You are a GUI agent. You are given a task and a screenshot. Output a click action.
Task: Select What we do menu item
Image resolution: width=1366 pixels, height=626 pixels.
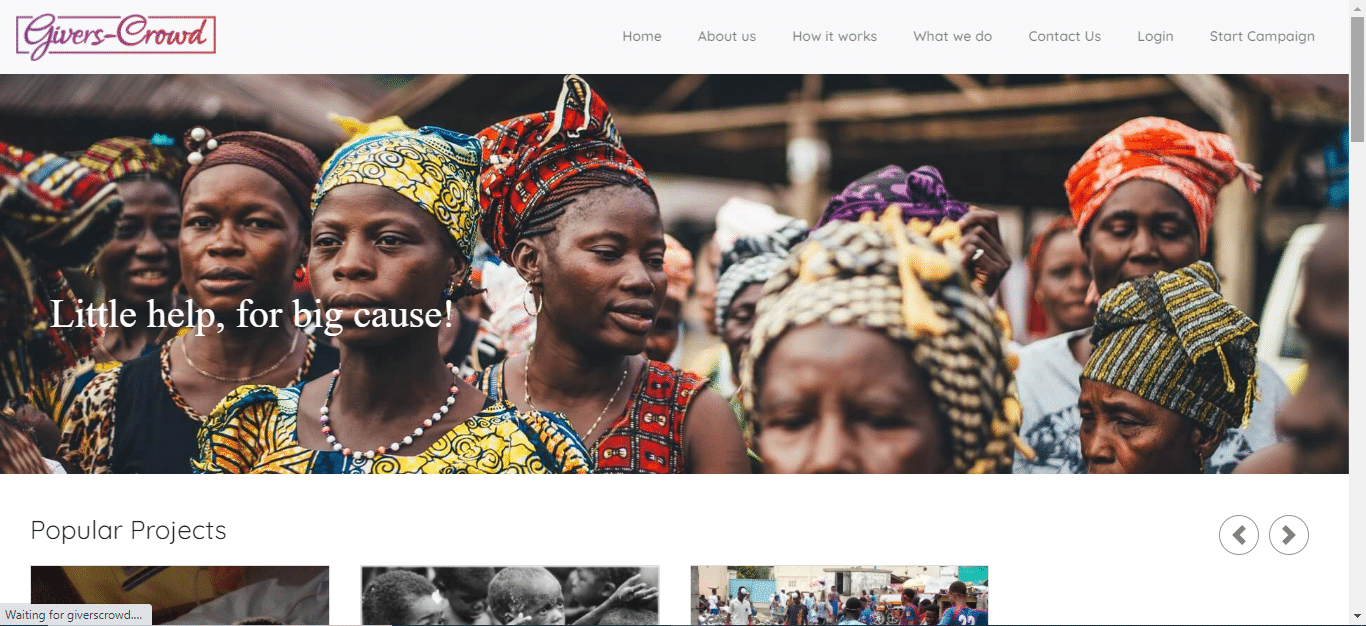click(x=953, y=36)
